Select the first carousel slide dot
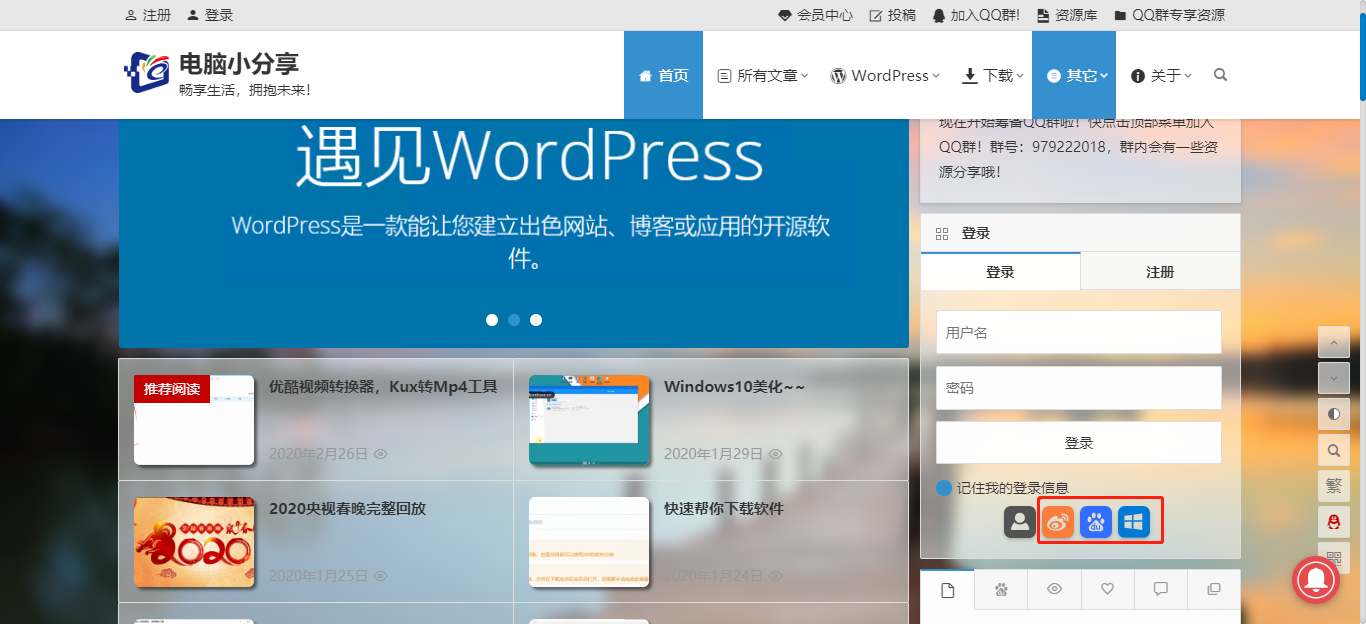Image resolution: width=1366 pixels, height=624 pixels. 492,320
